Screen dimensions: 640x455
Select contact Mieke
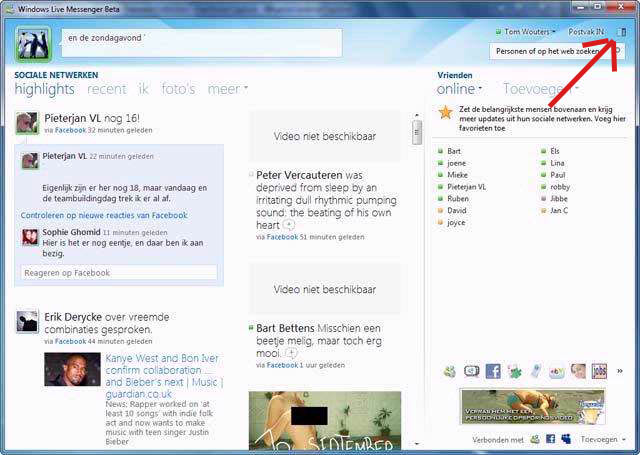(x=453, y=175)
